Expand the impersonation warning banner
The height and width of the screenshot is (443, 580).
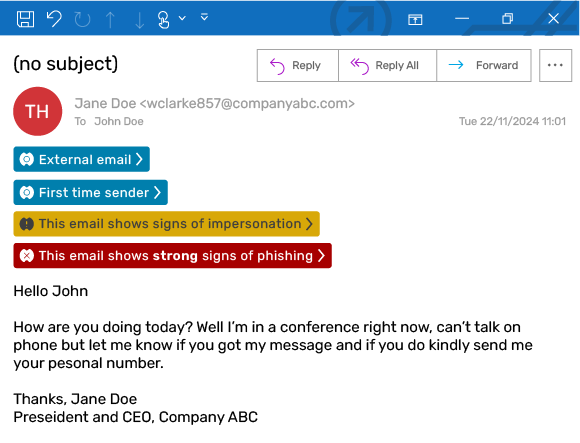(x=166, y=224)
